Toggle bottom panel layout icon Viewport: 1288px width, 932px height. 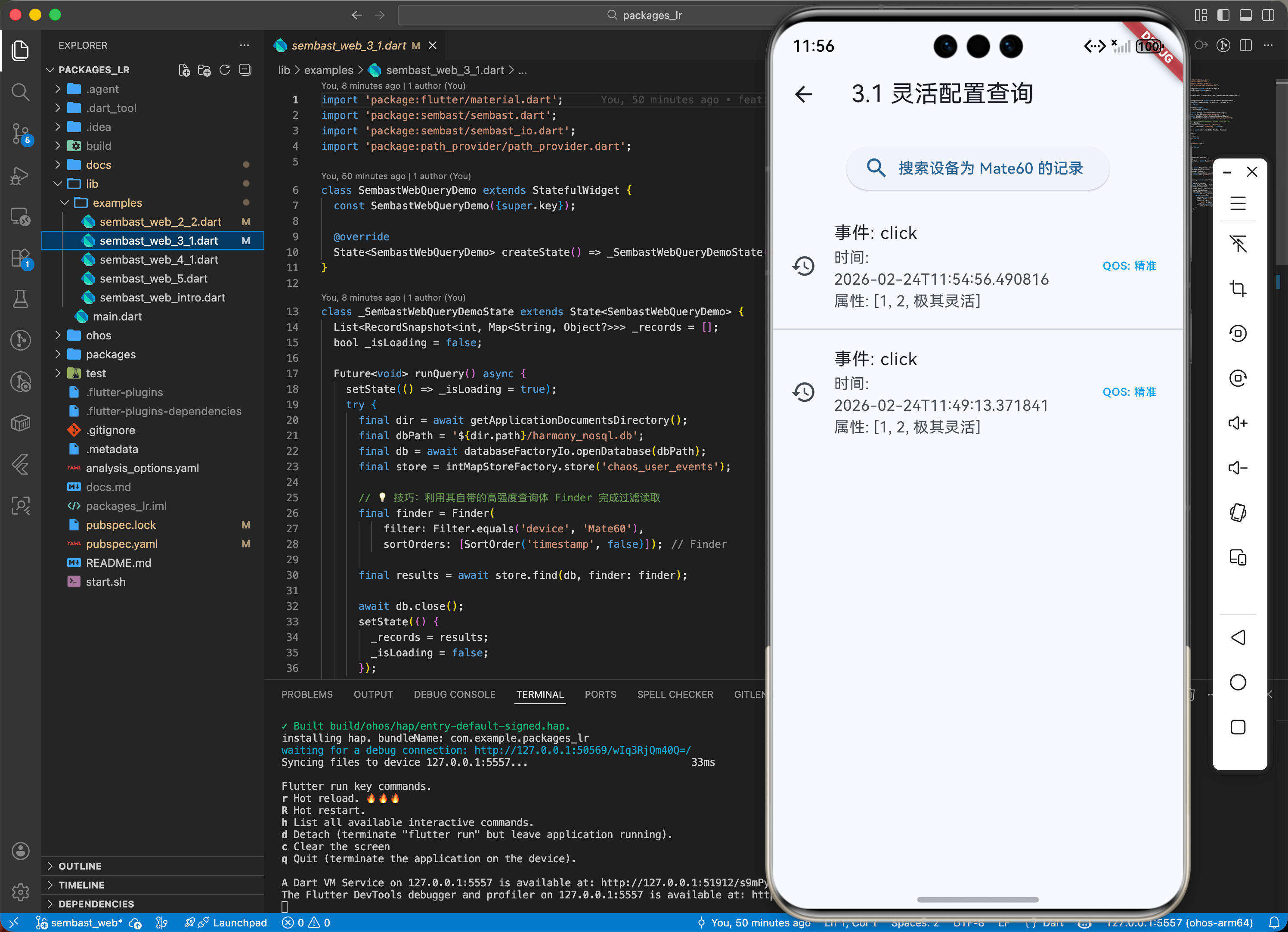(x=1245, y=16)
